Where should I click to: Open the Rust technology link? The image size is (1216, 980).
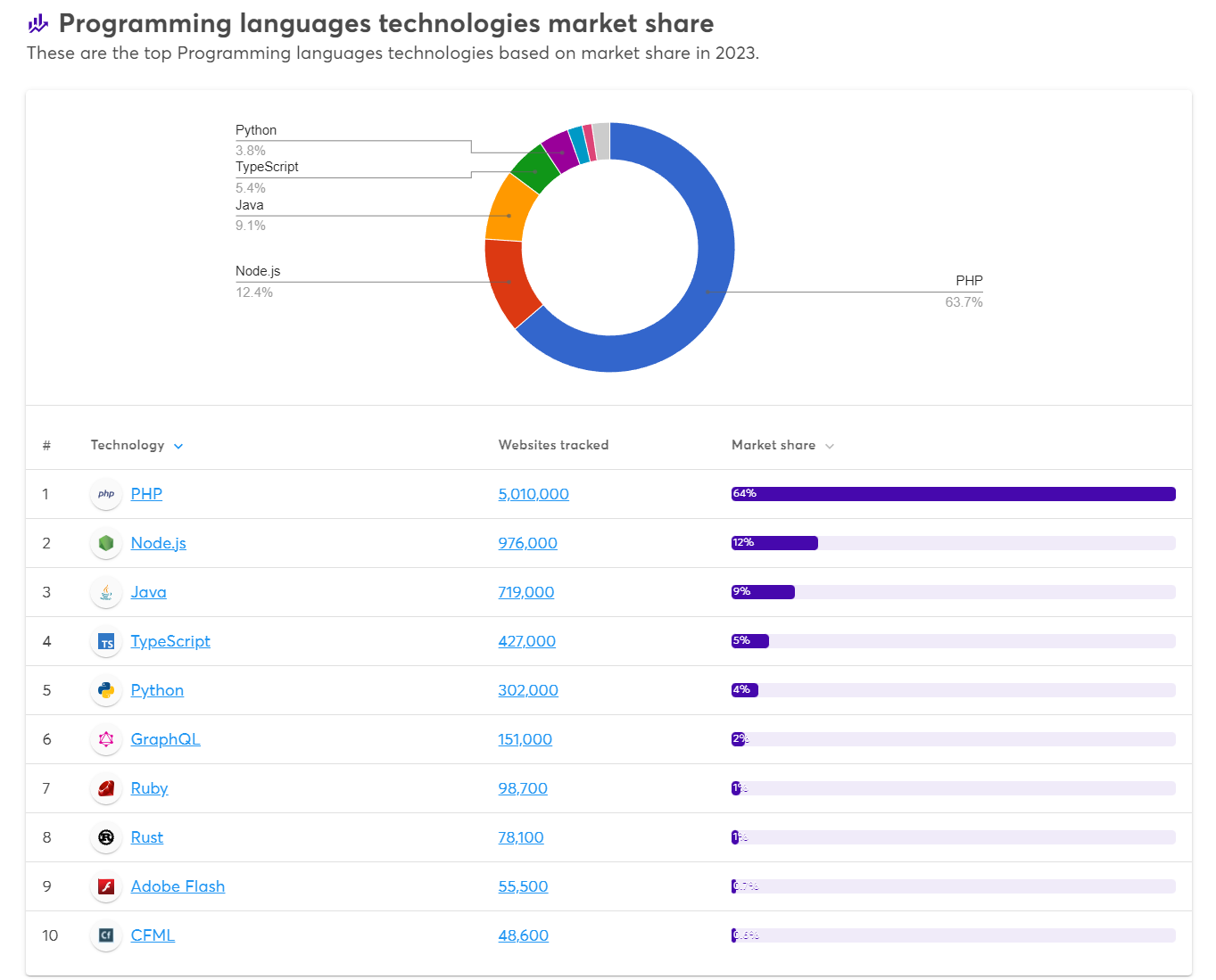click(x=146, y=837)
